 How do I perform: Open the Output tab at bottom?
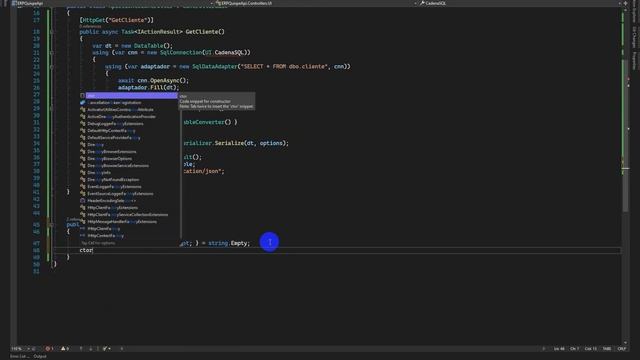[40, 356]
